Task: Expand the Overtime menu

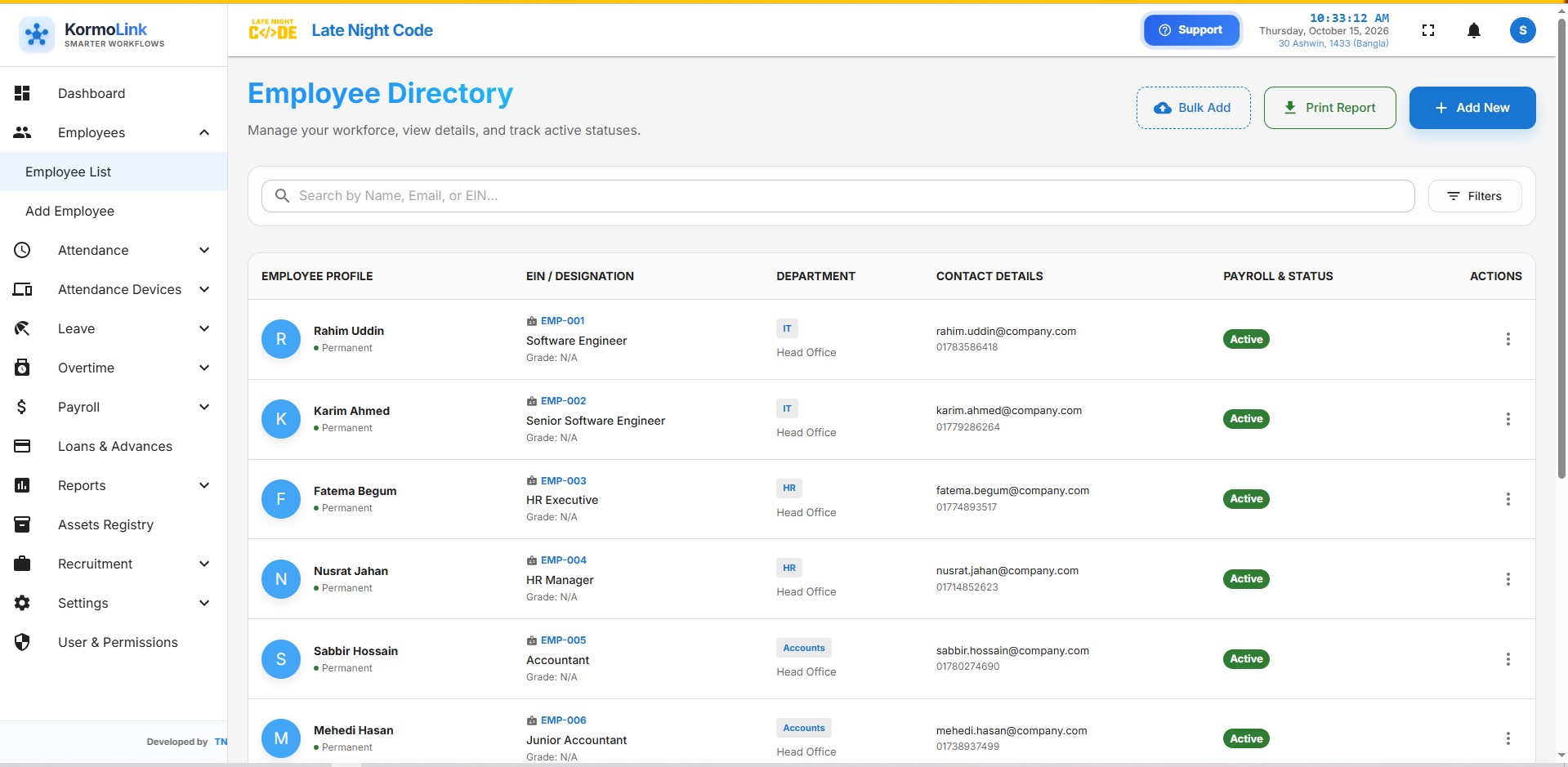Action: pos(204,368)
